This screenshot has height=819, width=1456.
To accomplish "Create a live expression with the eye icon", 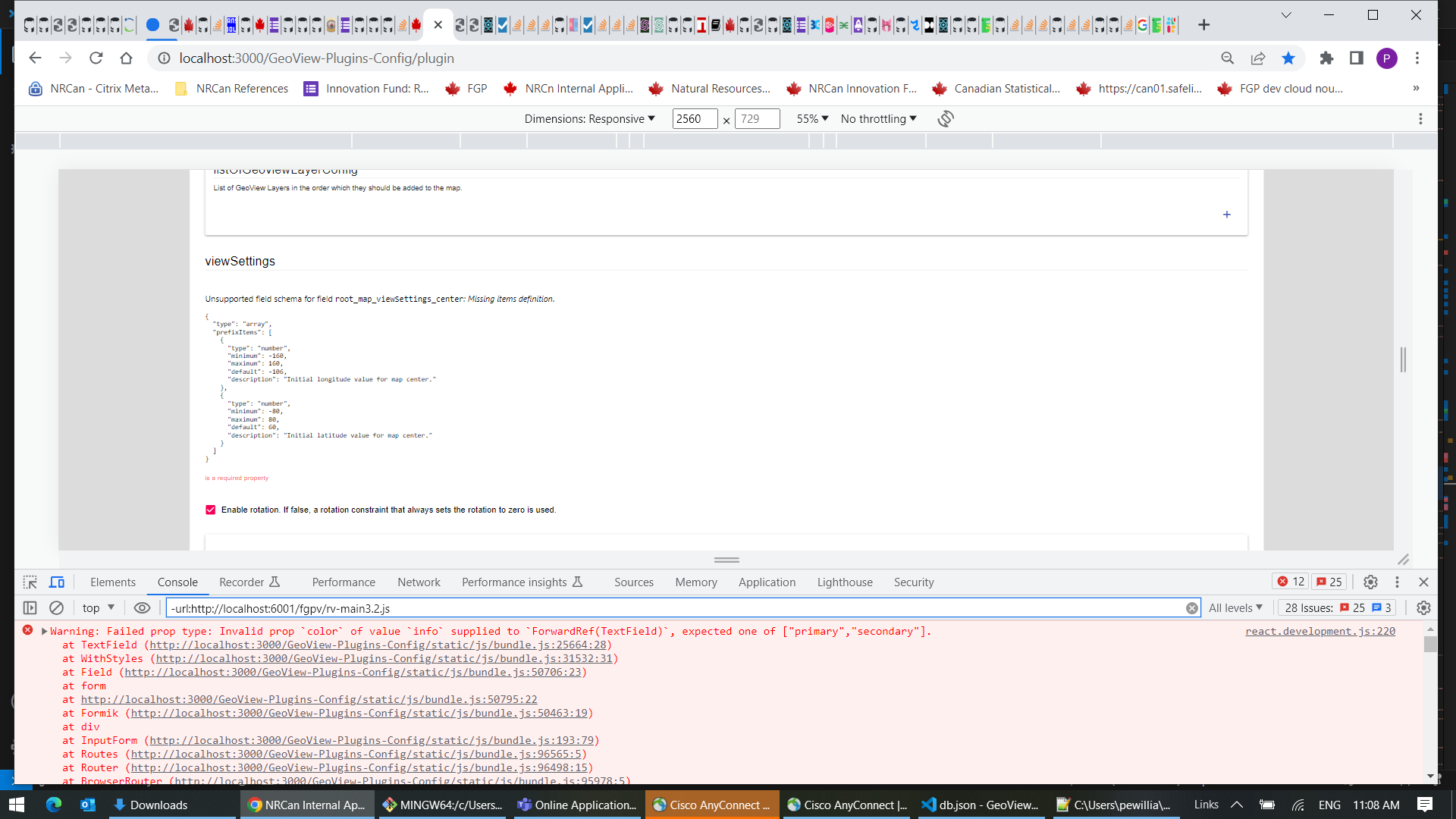I will pyautogui.click(x=142, y=607).
